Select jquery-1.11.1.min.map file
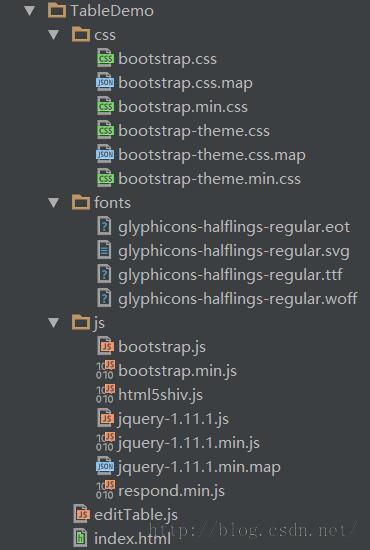Image resolution: width=370 pixels, height=550 pixels. (199, 467)
